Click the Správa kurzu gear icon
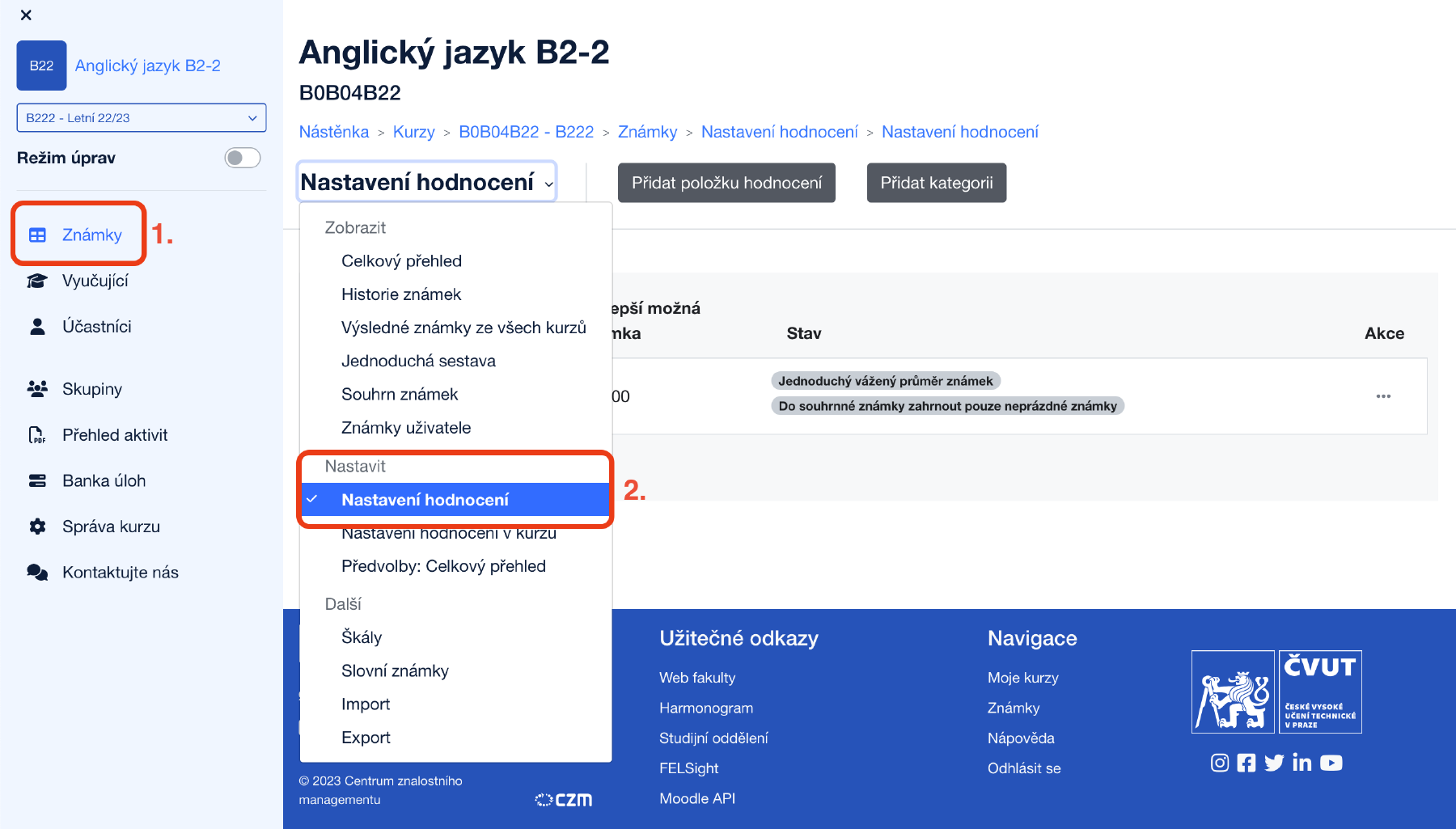This screenshot has height=829, width=1456. tap(38, 526)
